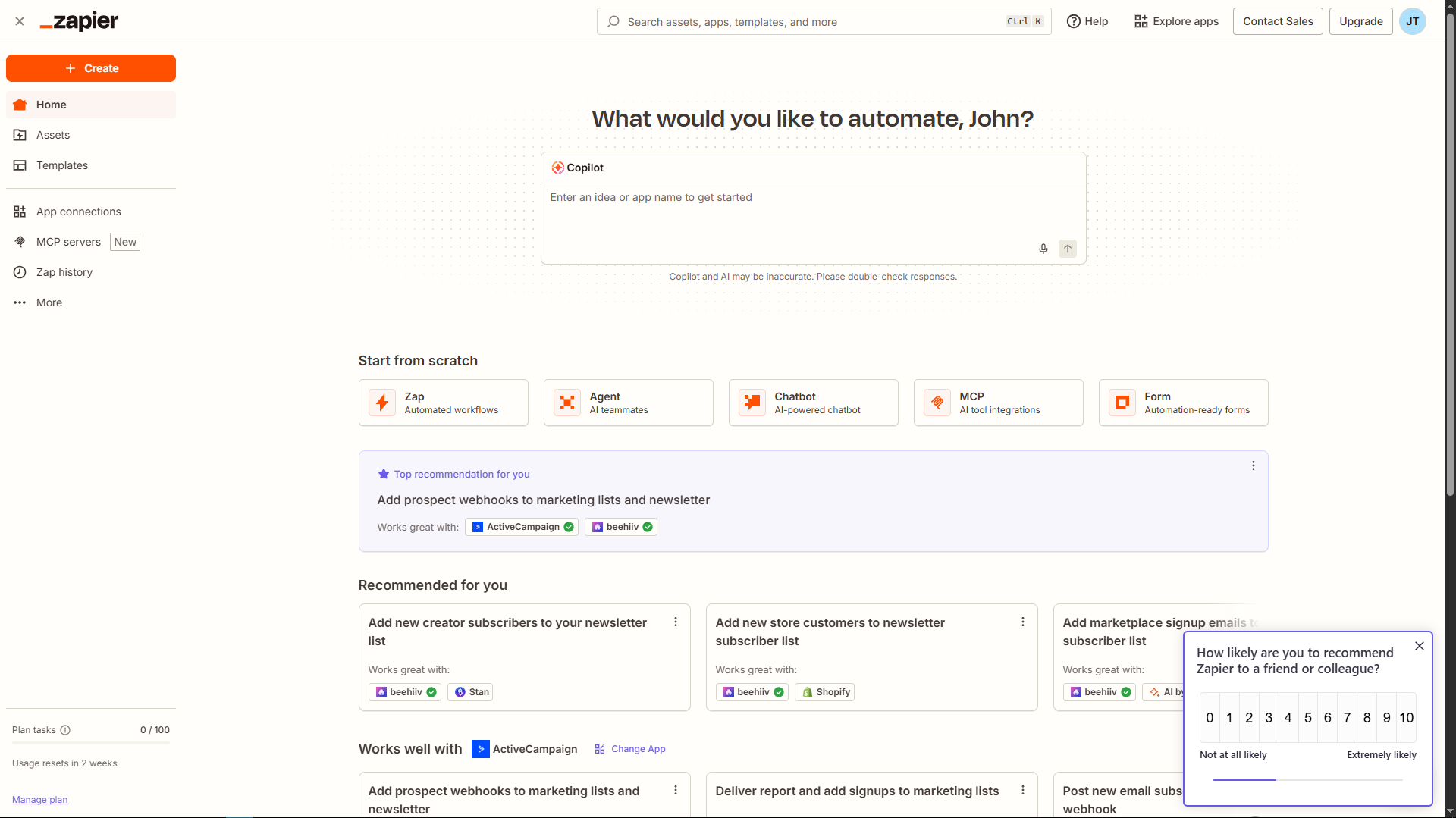Select rating 9 in survey
1456x818 pixels.
(x=1387, y=717)
